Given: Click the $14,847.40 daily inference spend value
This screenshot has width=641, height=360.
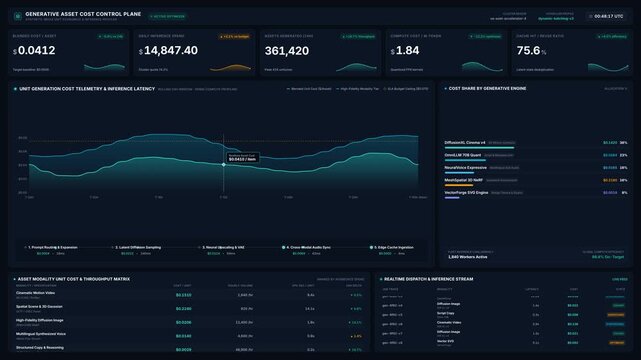Looking at the screenshot, I should [168, 51].
